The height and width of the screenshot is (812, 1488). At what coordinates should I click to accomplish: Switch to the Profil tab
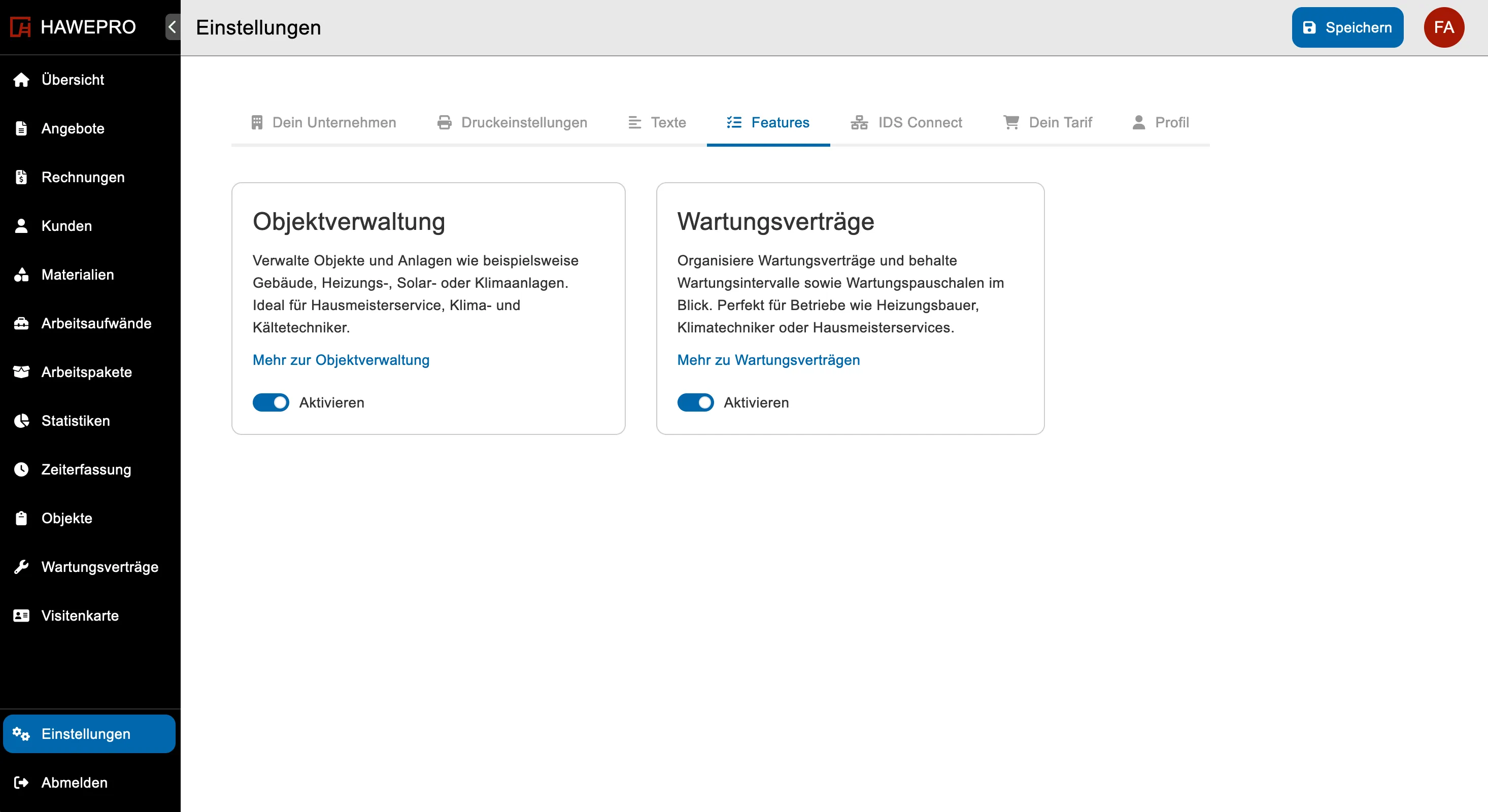1161,122
